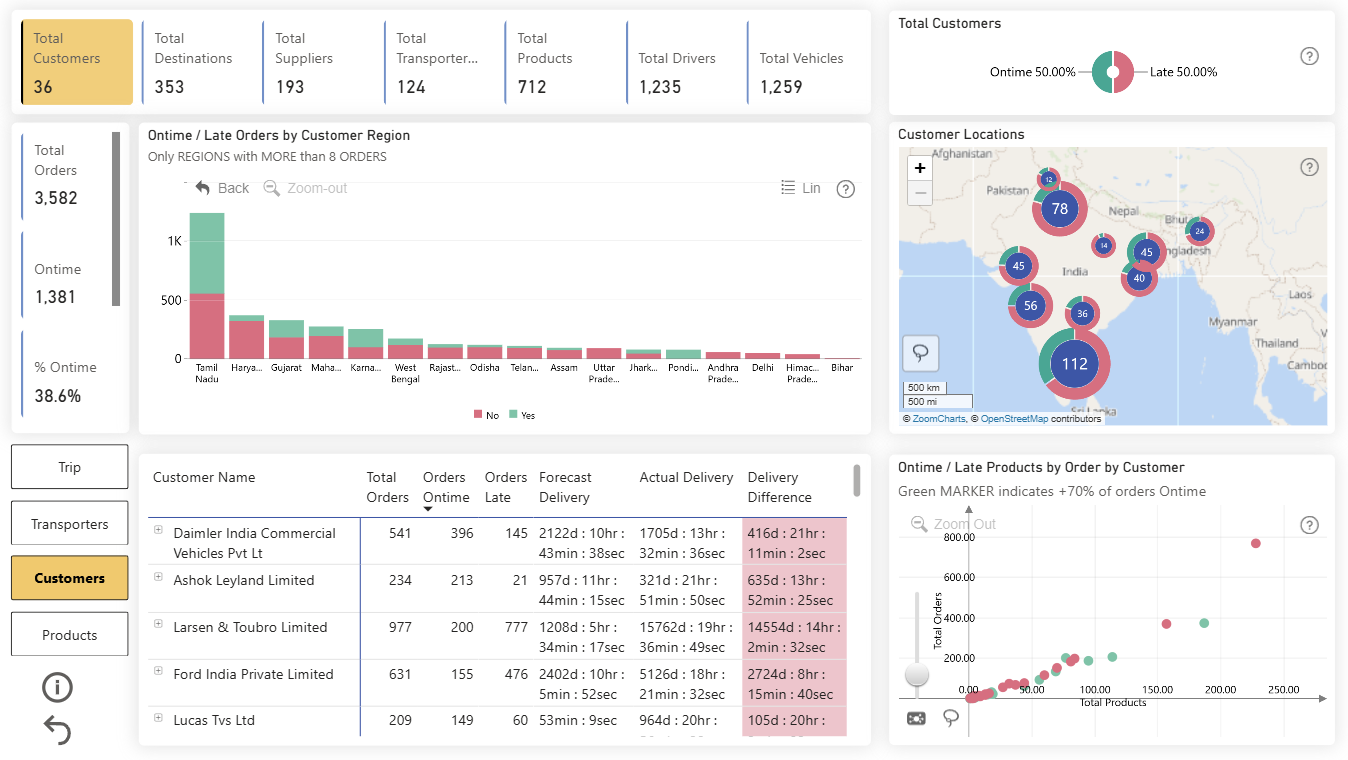This screenshot has width=1348, height=760.
Task: Expand Ashok Leyland Limited row
Action: click(158, 577)
